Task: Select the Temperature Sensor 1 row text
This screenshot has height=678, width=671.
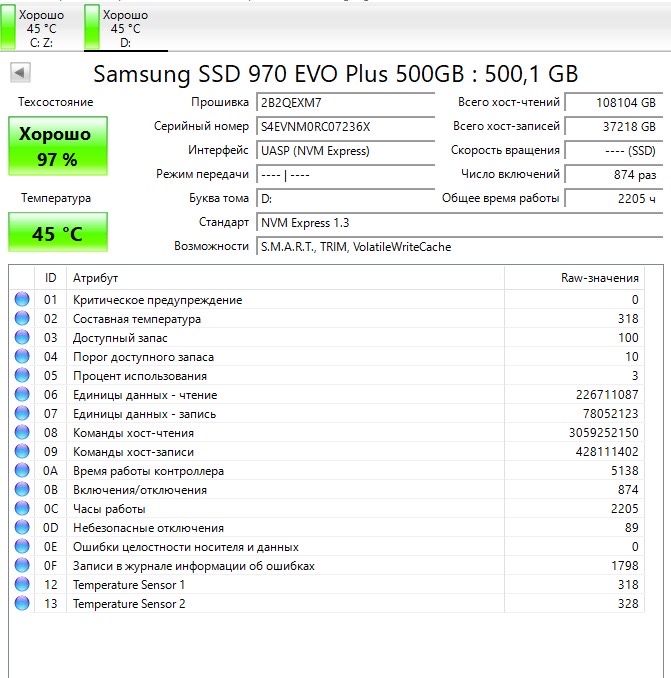Action: (x=129, y=585)
